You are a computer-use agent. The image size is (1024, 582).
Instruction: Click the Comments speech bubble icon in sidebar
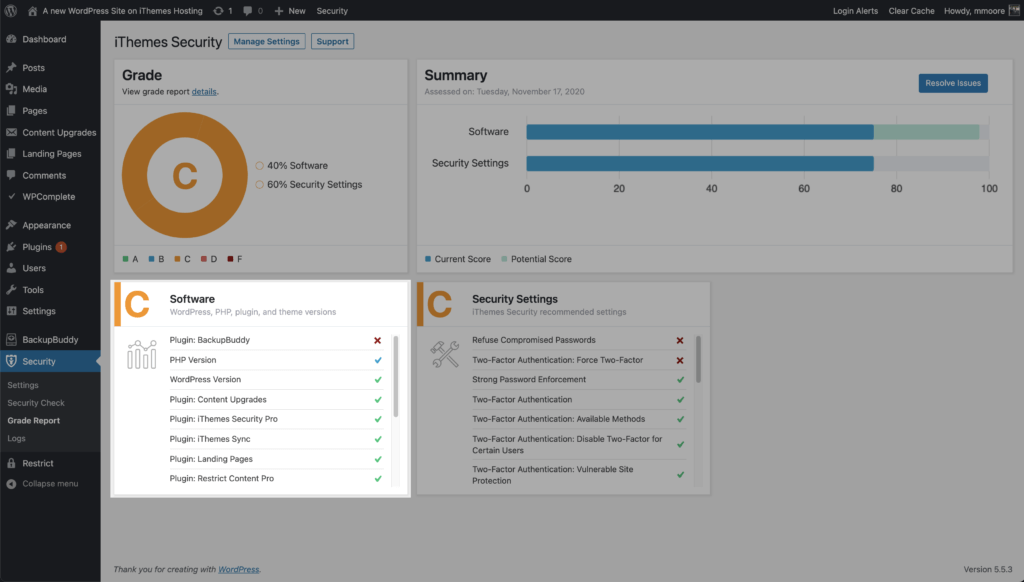click(11, 175)
